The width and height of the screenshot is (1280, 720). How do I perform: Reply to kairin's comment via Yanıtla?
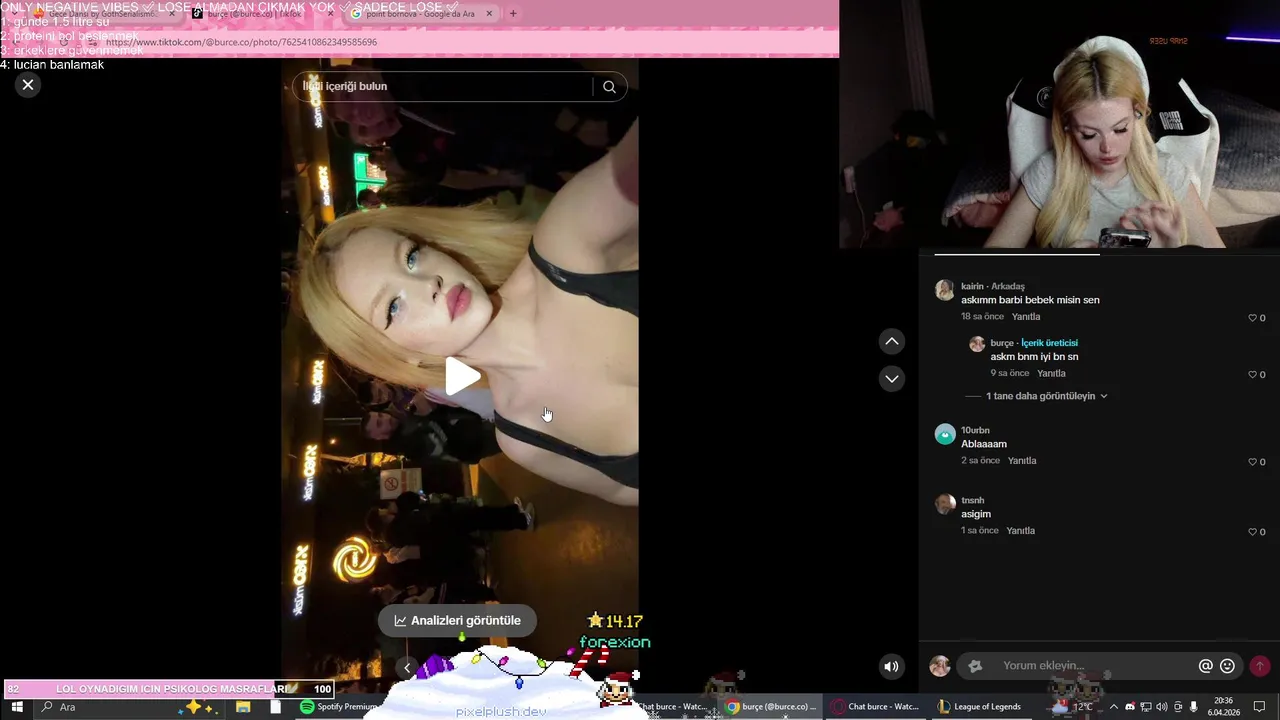point(1026,317)
